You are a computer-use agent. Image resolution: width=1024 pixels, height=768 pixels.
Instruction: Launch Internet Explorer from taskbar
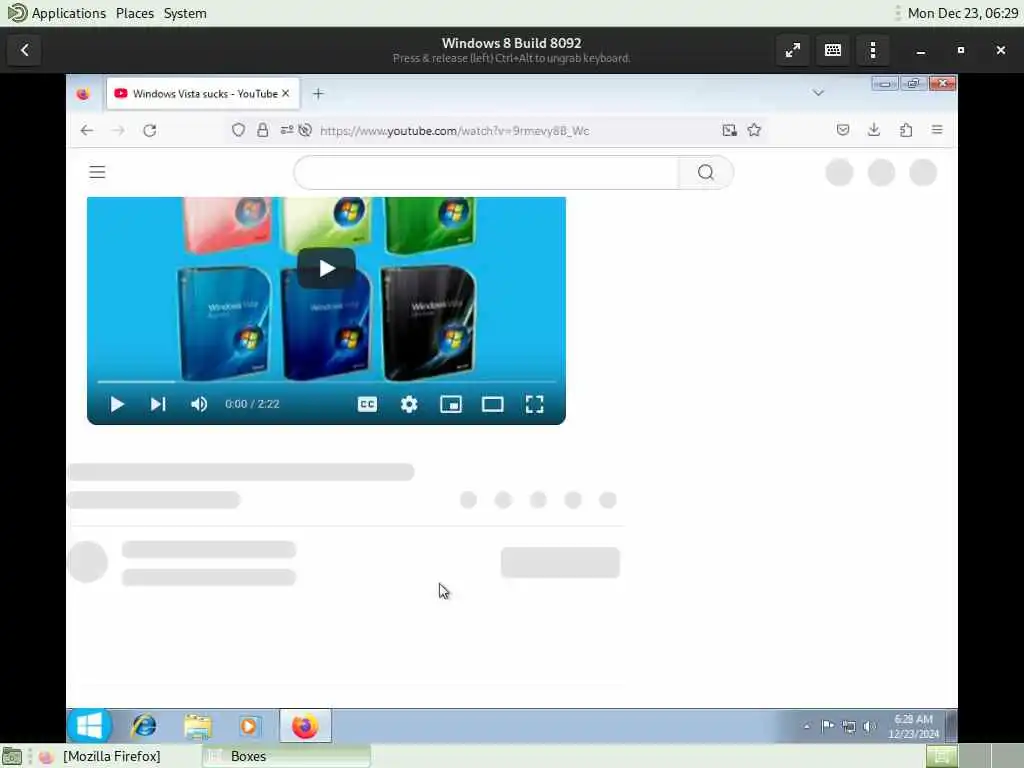(x=144, y=726)
